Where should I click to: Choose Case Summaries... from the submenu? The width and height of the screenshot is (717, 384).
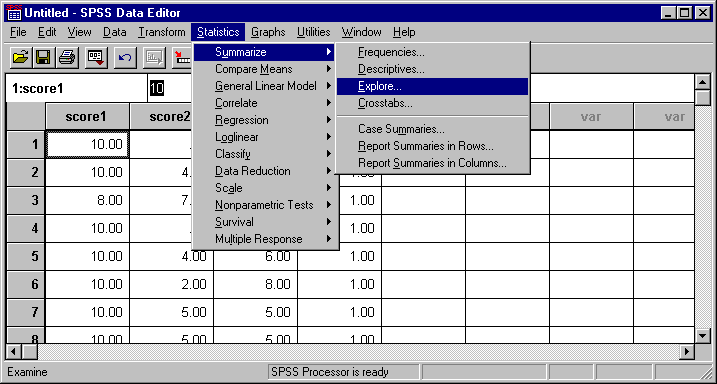point(432,129)
